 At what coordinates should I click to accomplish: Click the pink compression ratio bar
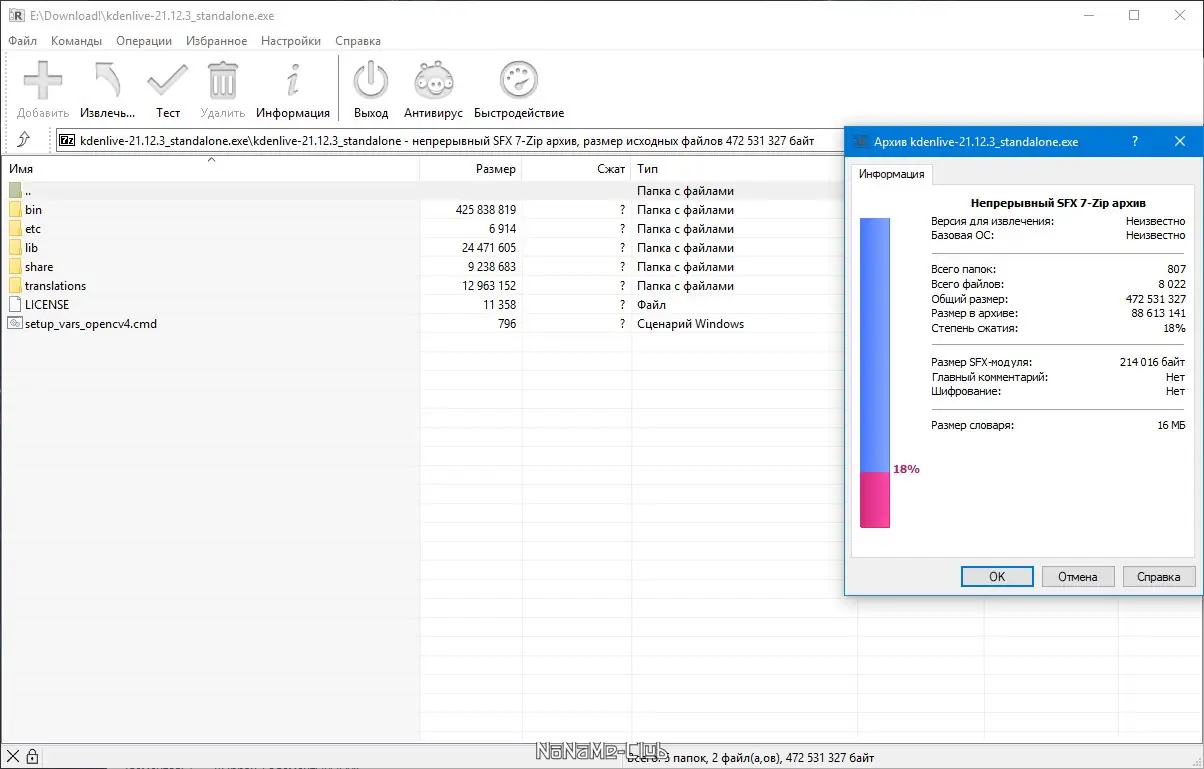[875, 500]
